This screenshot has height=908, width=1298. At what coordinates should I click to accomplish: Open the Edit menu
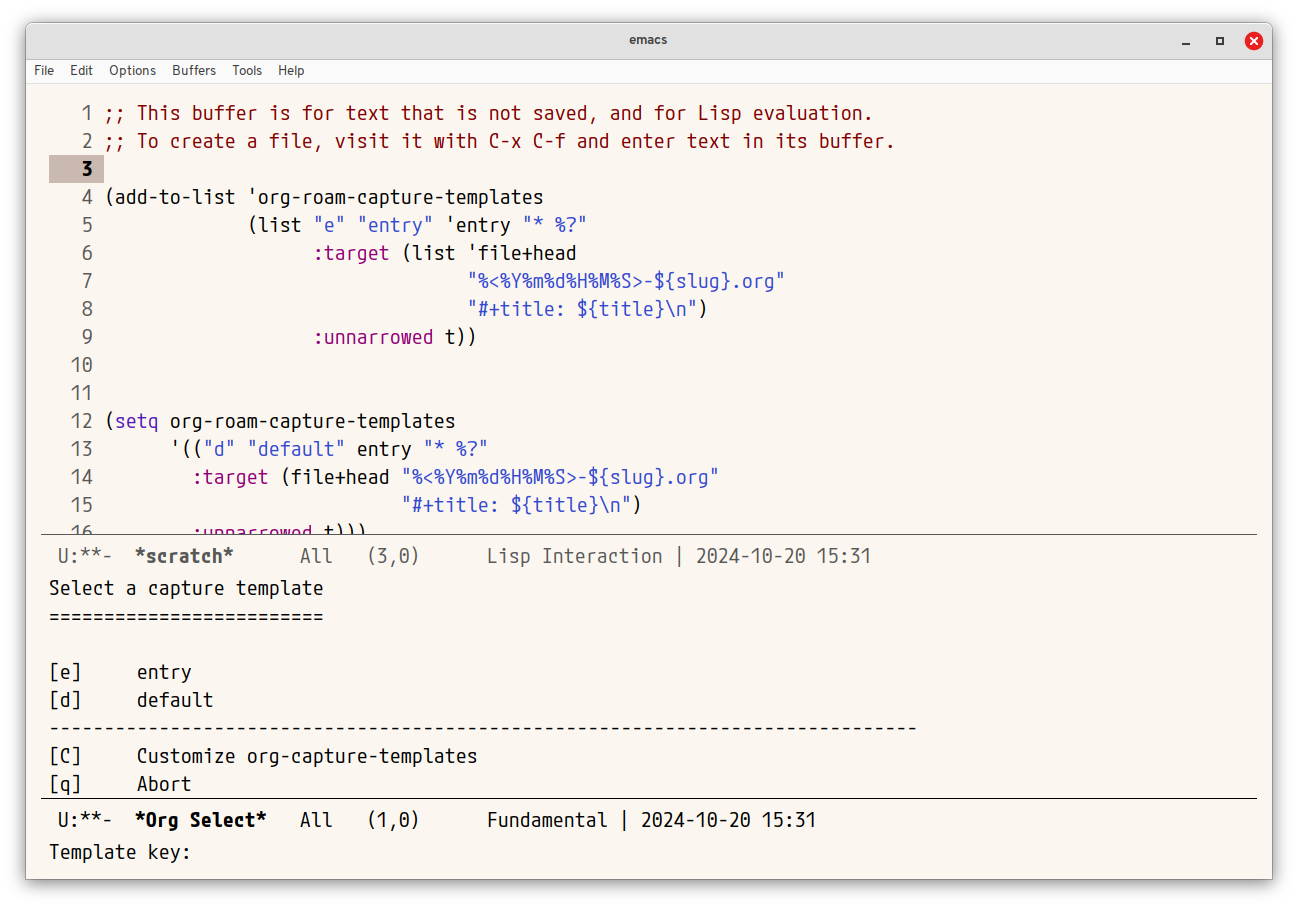point(81,70)
